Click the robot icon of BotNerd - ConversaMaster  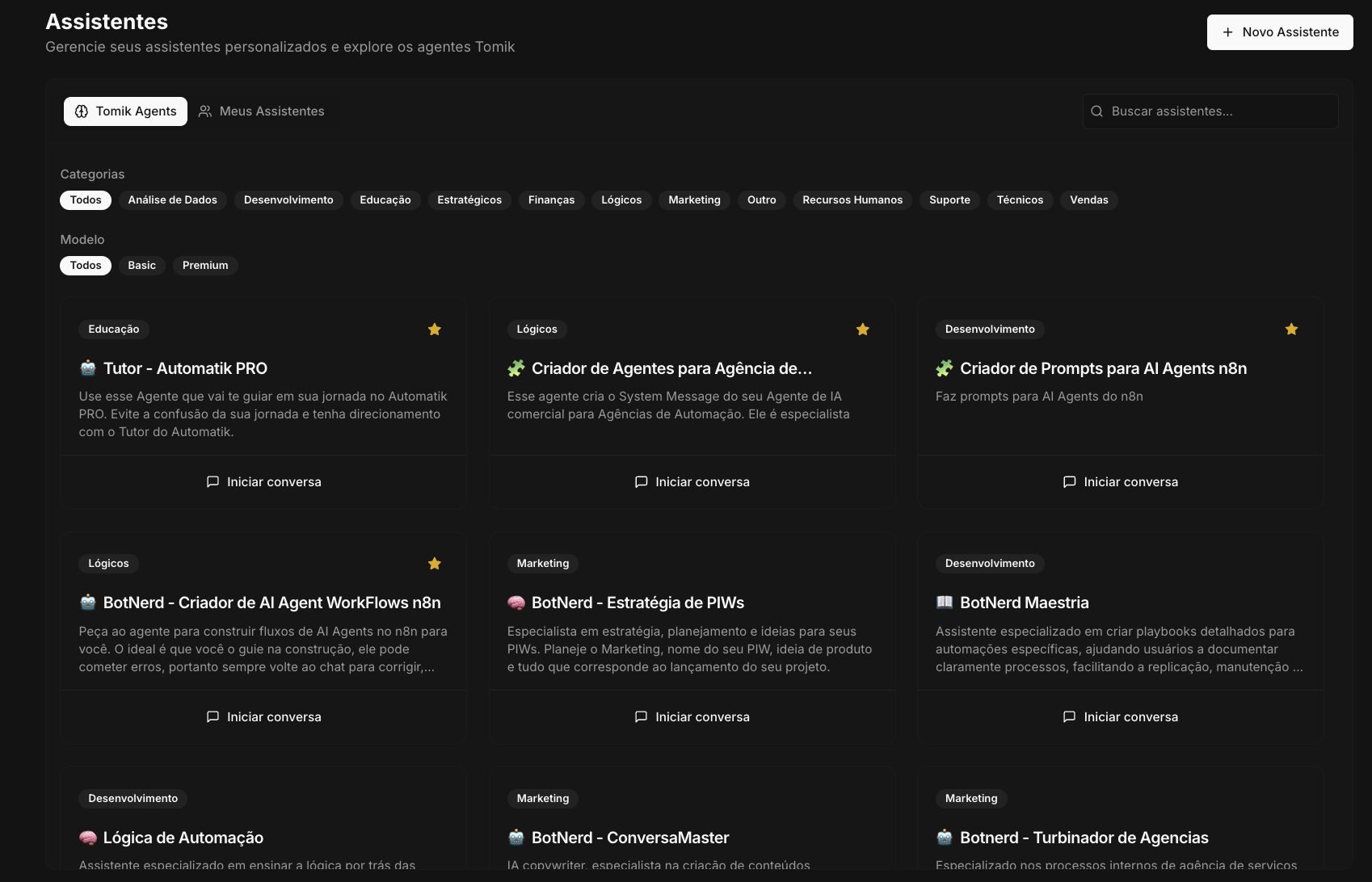(516, 838)
